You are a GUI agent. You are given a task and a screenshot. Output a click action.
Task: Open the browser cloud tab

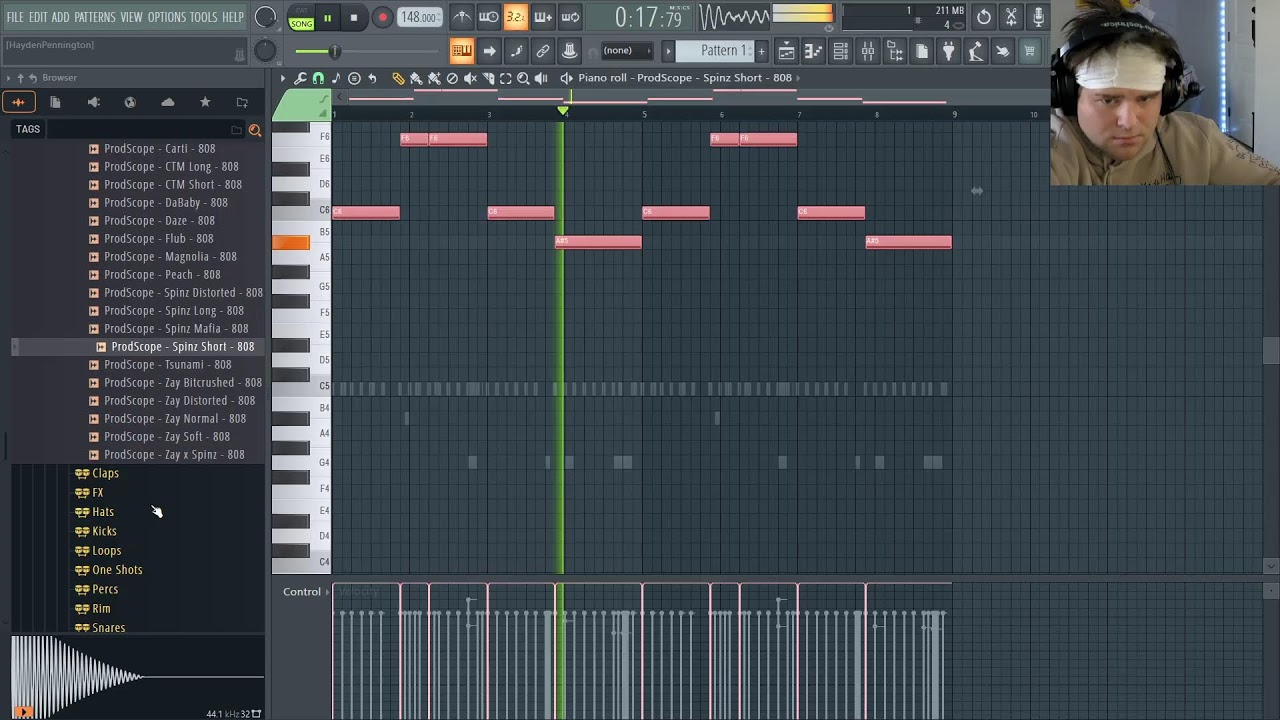pyautogui.click(x=167, y=102)
